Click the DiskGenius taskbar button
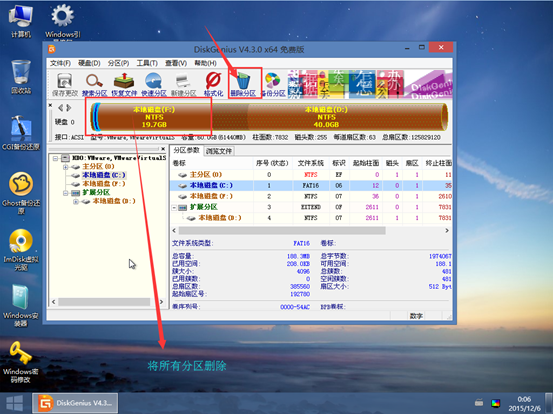553x414 pixels. point(75,403)
